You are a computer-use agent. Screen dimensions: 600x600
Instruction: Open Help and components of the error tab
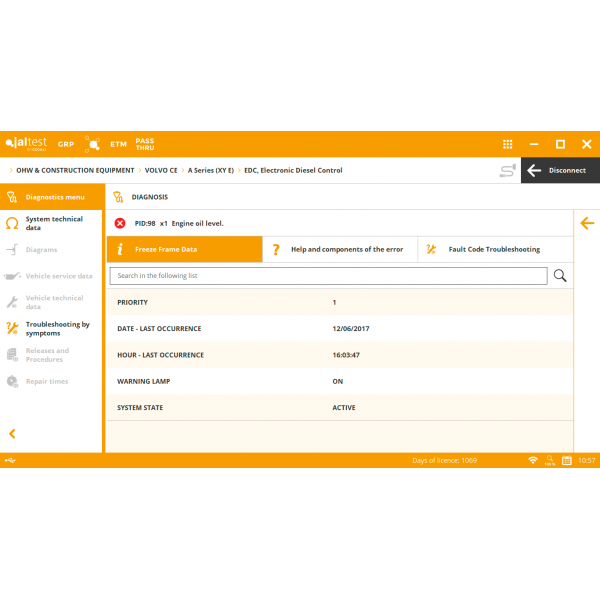pyautogui.click(x=340, y=249)
